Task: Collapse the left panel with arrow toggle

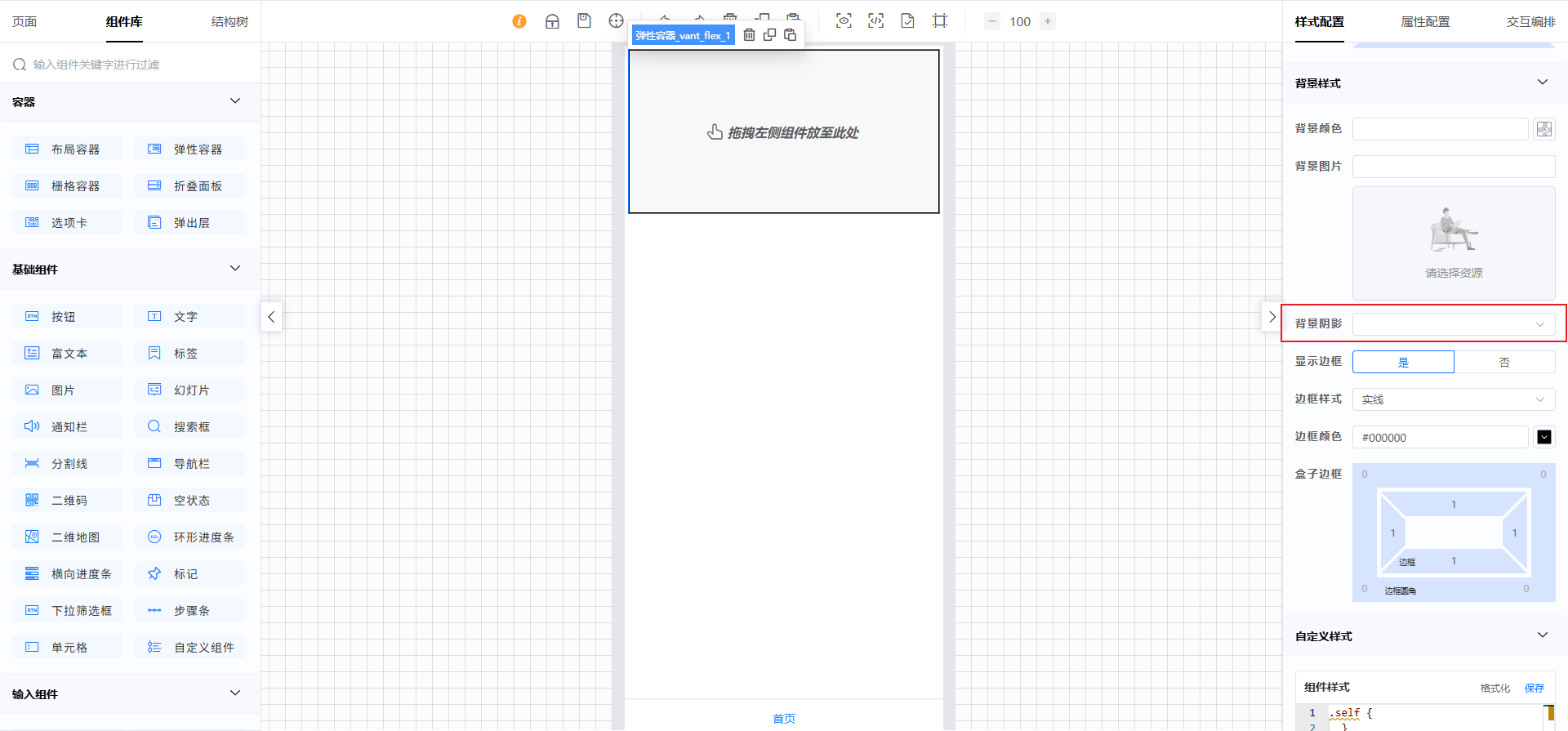Action: tap(271, 317)
